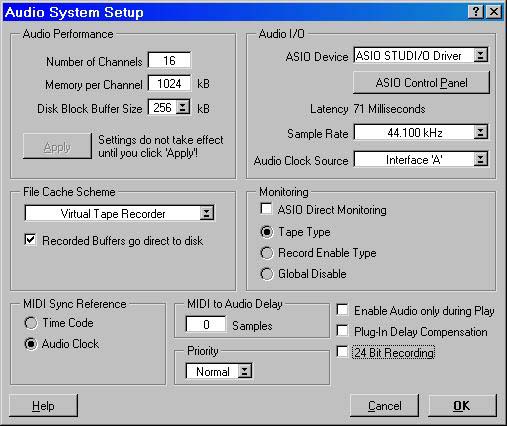Choose Time Code as MIDI sync reference
Screen dimensions: 507x426
tap(31, 323)
